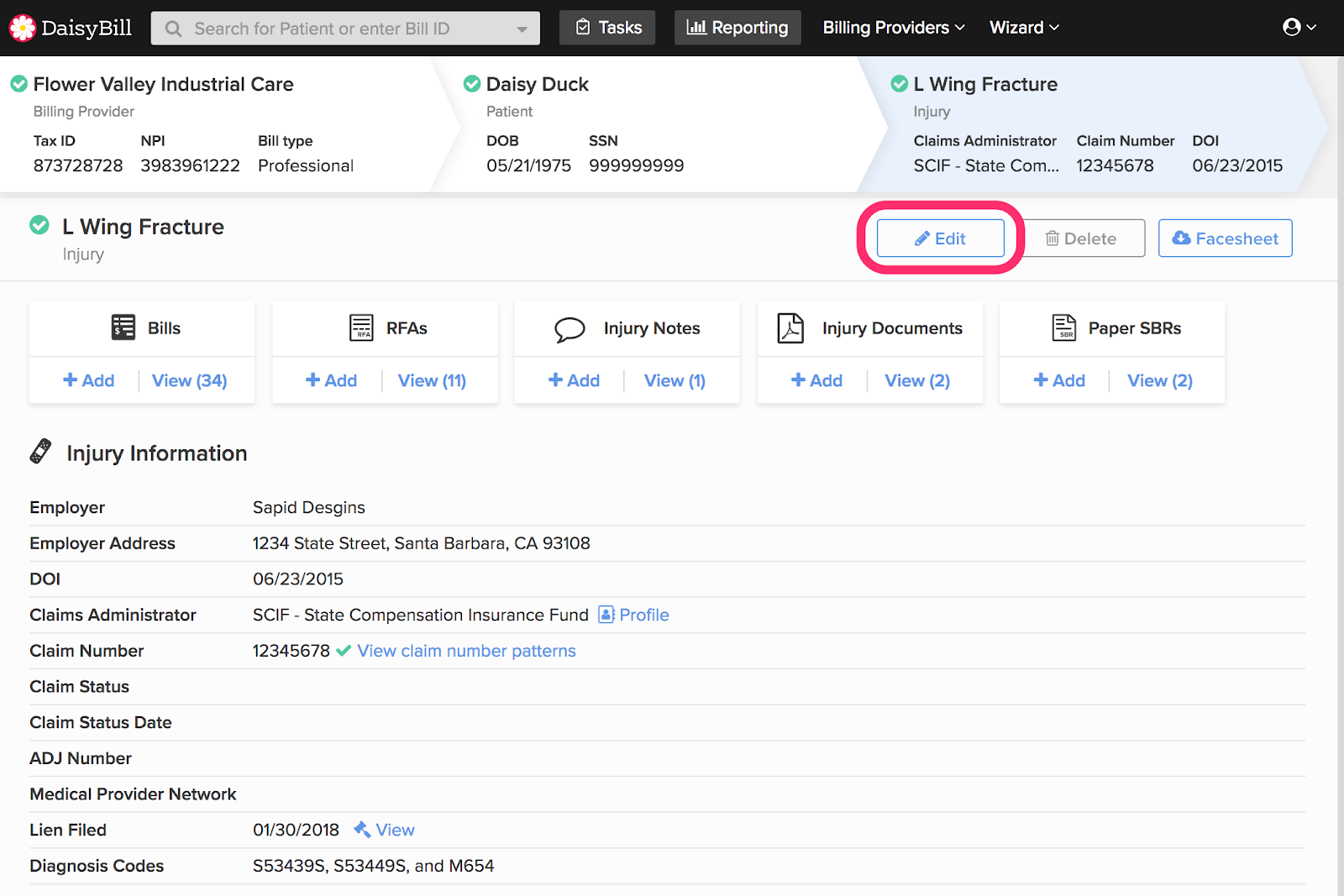Click the Edit injury button
The width and height of the screenshot is (1344, 896).
(x=941, y=238)
